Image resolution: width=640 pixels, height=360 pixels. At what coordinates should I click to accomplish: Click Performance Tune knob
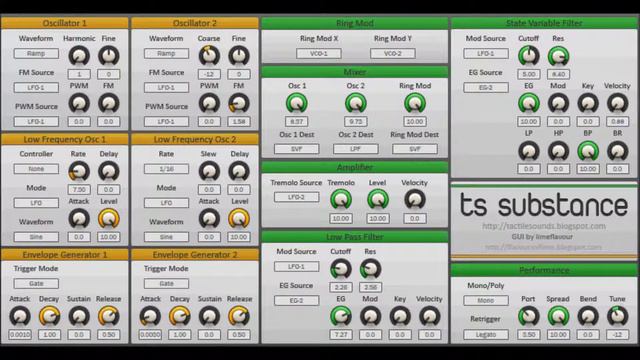618,317
